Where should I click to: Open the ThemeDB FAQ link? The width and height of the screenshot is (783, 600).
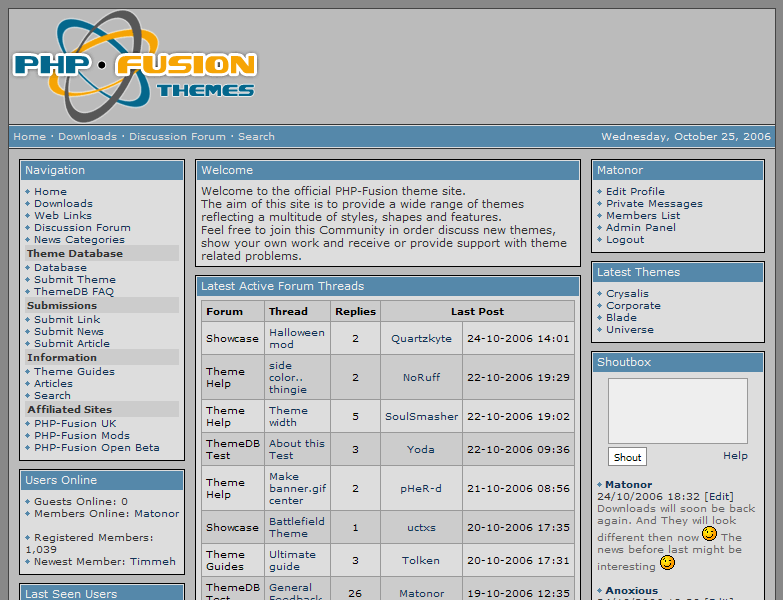[74, 292]
